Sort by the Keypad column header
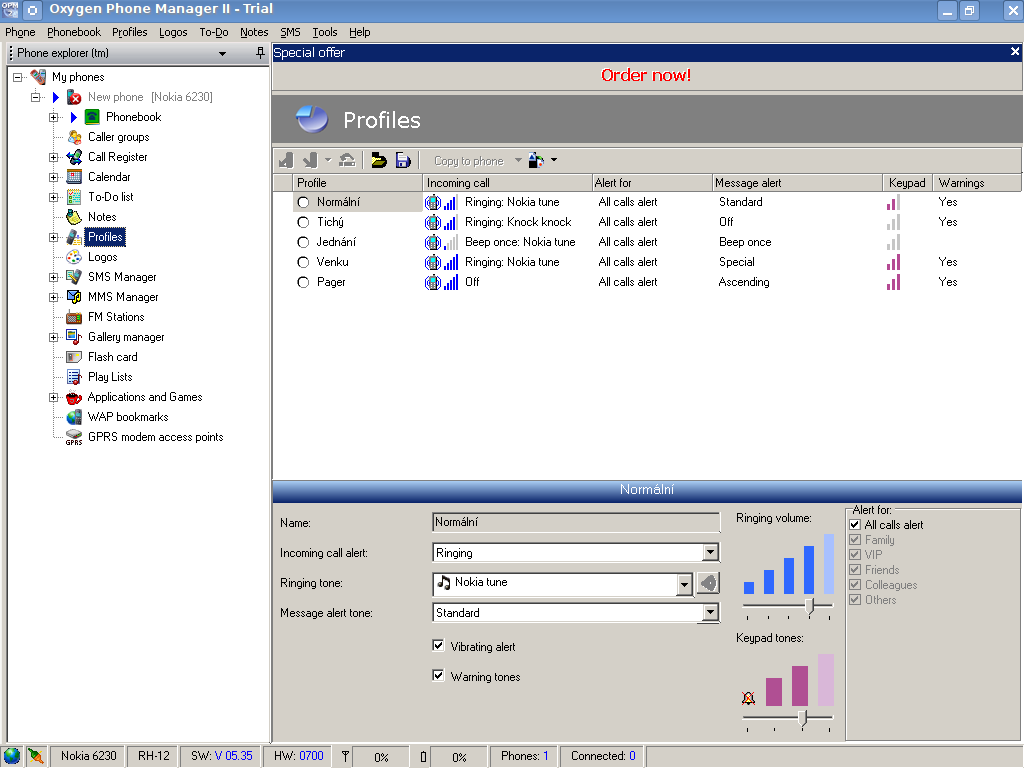Viewport: 1024px width, 768px height. 907,183
